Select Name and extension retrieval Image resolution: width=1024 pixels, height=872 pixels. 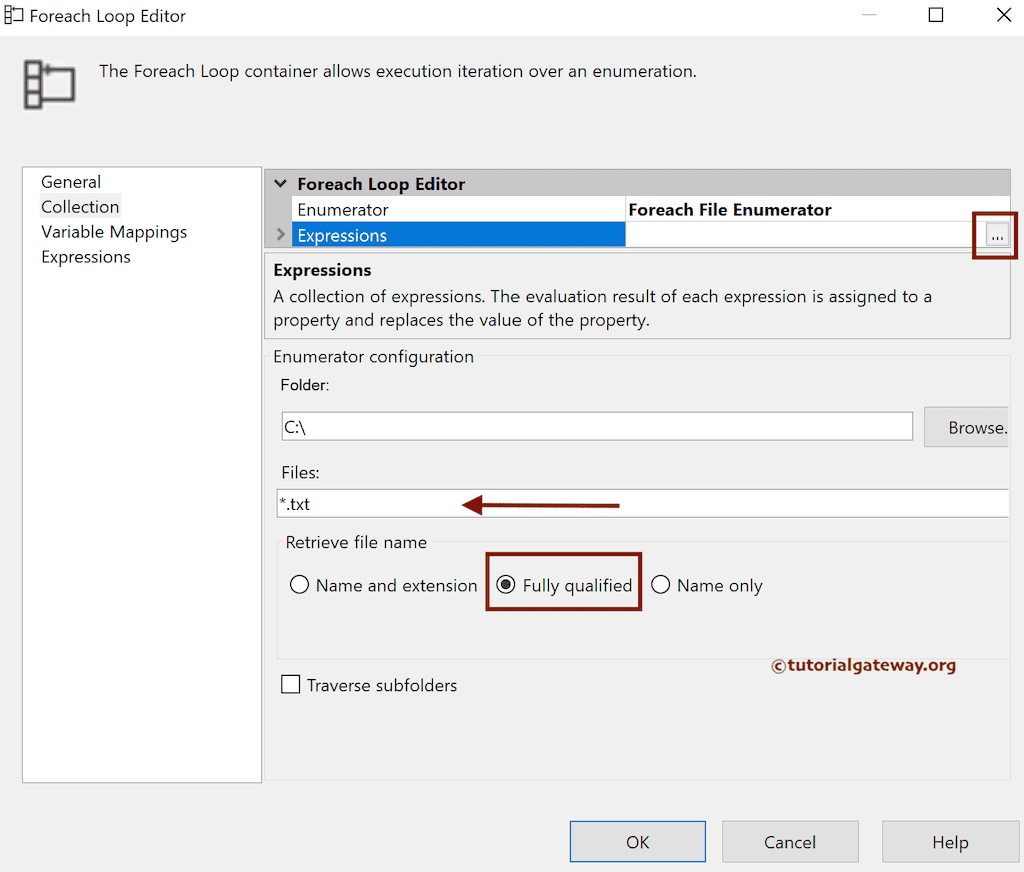coord(299,584)
